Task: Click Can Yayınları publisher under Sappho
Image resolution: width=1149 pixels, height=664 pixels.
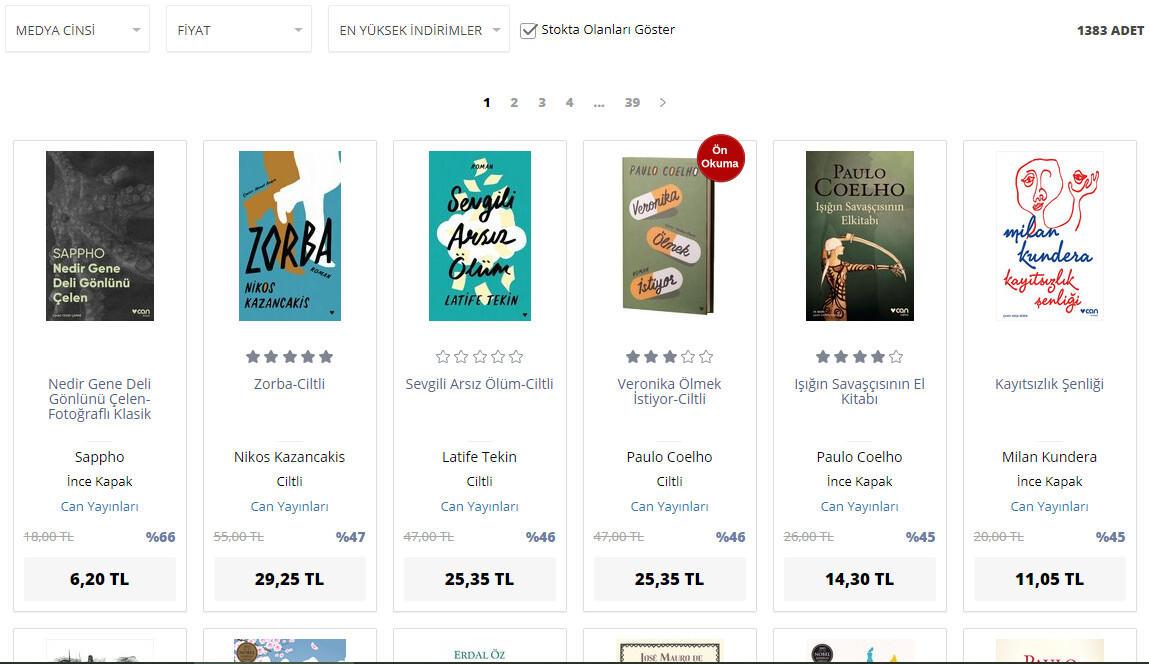Action: 99,506
